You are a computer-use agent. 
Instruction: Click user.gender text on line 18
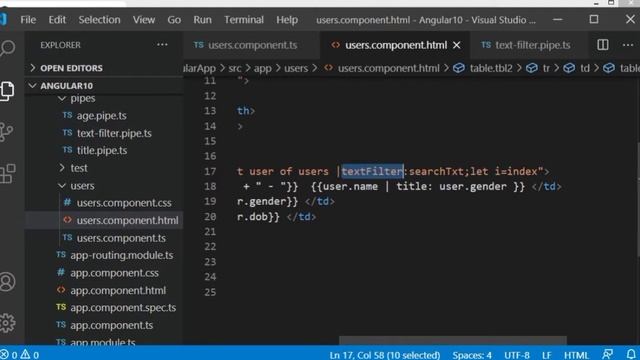pyautogui.click(x=473, y=187)
